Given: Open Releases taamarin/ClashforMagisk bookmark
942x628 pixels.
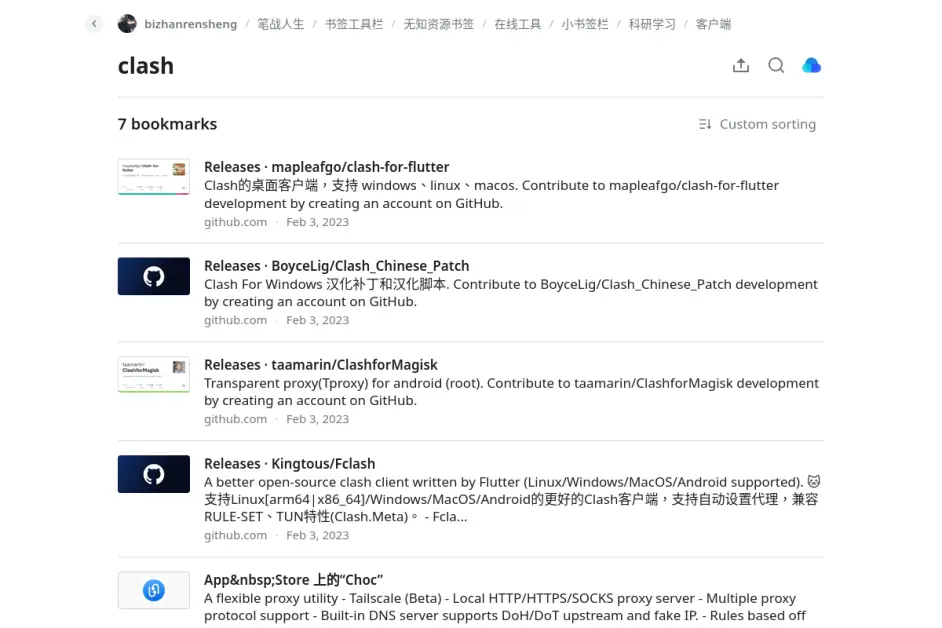Looking at the screenshot, I should tap(320, 365).
